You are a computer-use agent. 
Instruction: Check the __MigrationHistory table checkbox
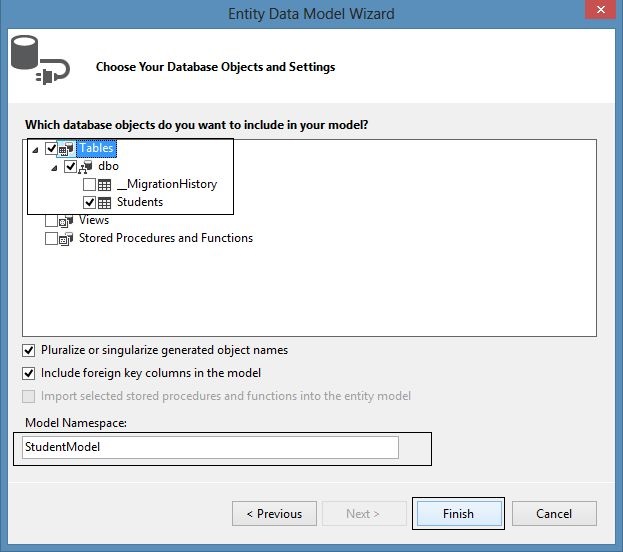click(89, 184)
